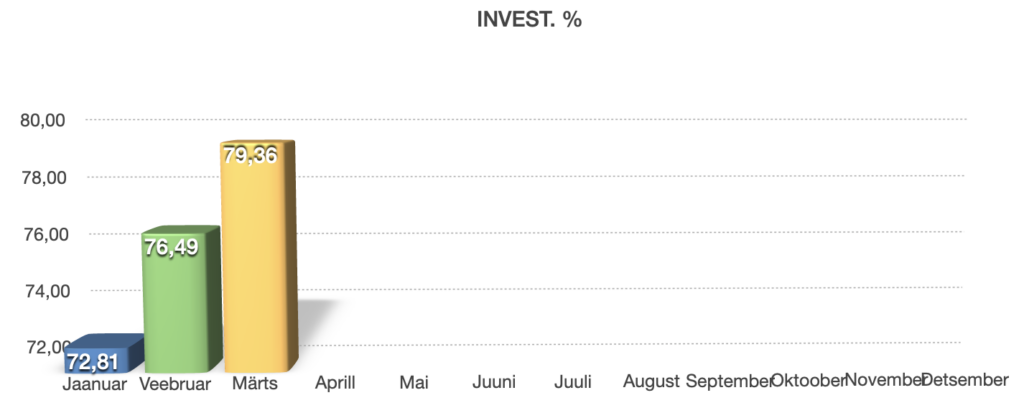This screenshot has height=408, width=1024.
Task: Click the 76,00 axis value
Action: click(43, 234)
